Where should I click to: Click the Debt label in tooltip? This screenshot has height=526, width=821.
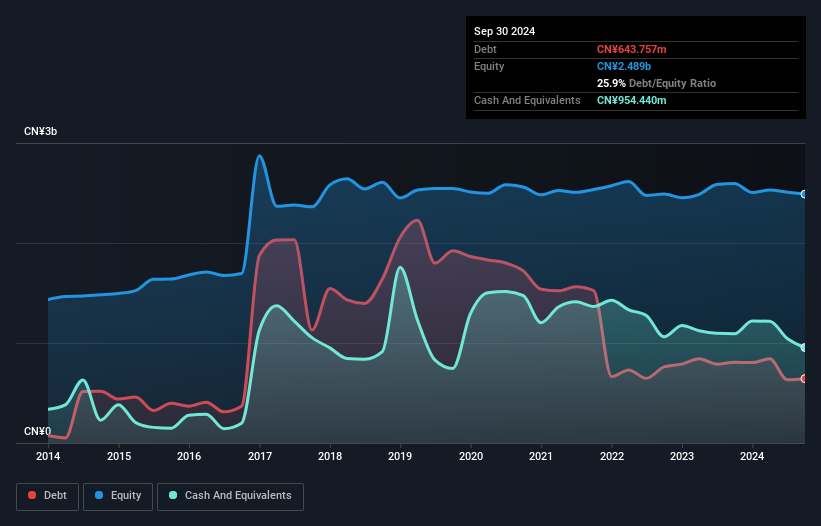(485, 49)
